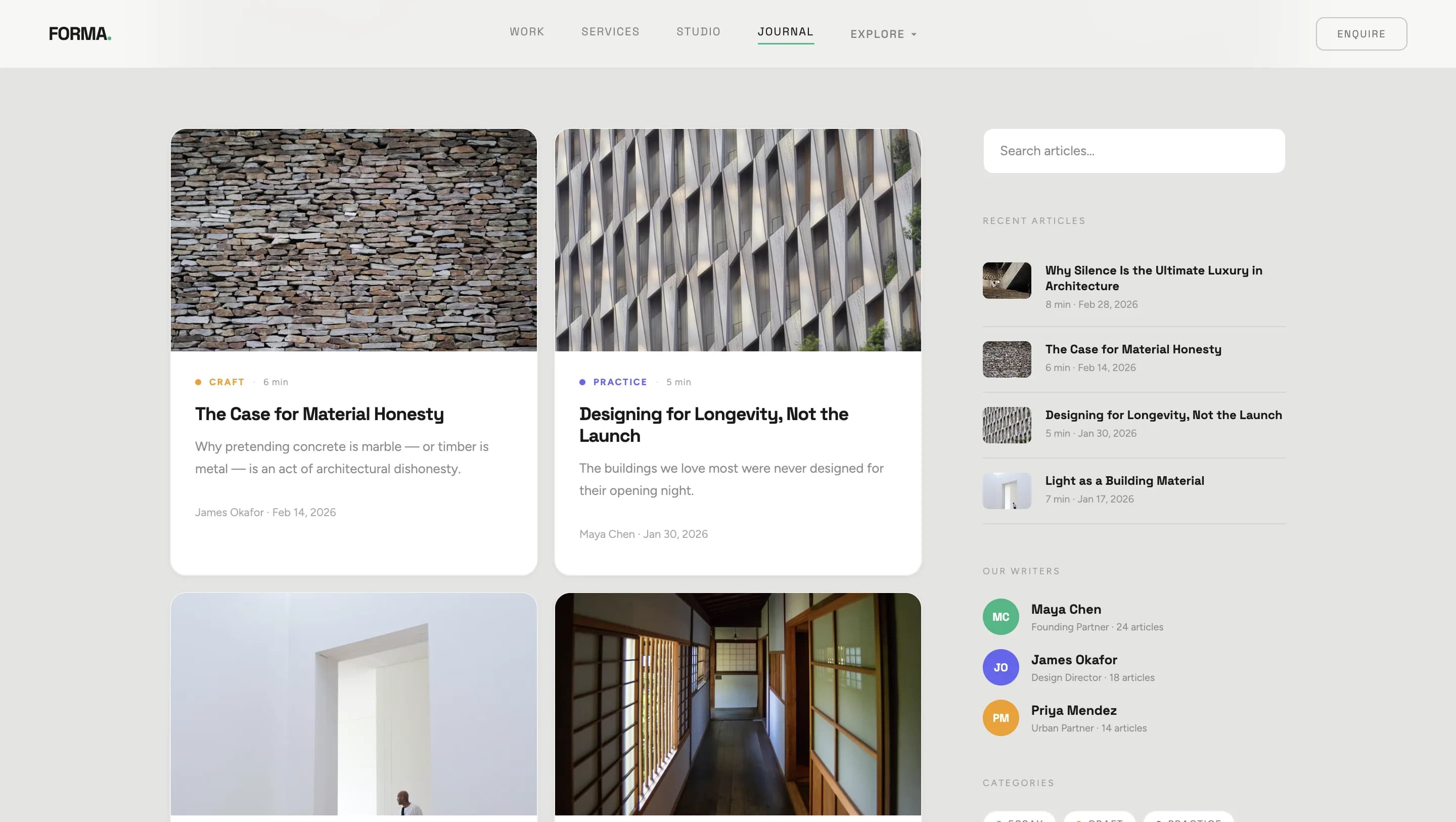Select the STUDIO navigation item
1456x822 pixels.
pos(699,32)
